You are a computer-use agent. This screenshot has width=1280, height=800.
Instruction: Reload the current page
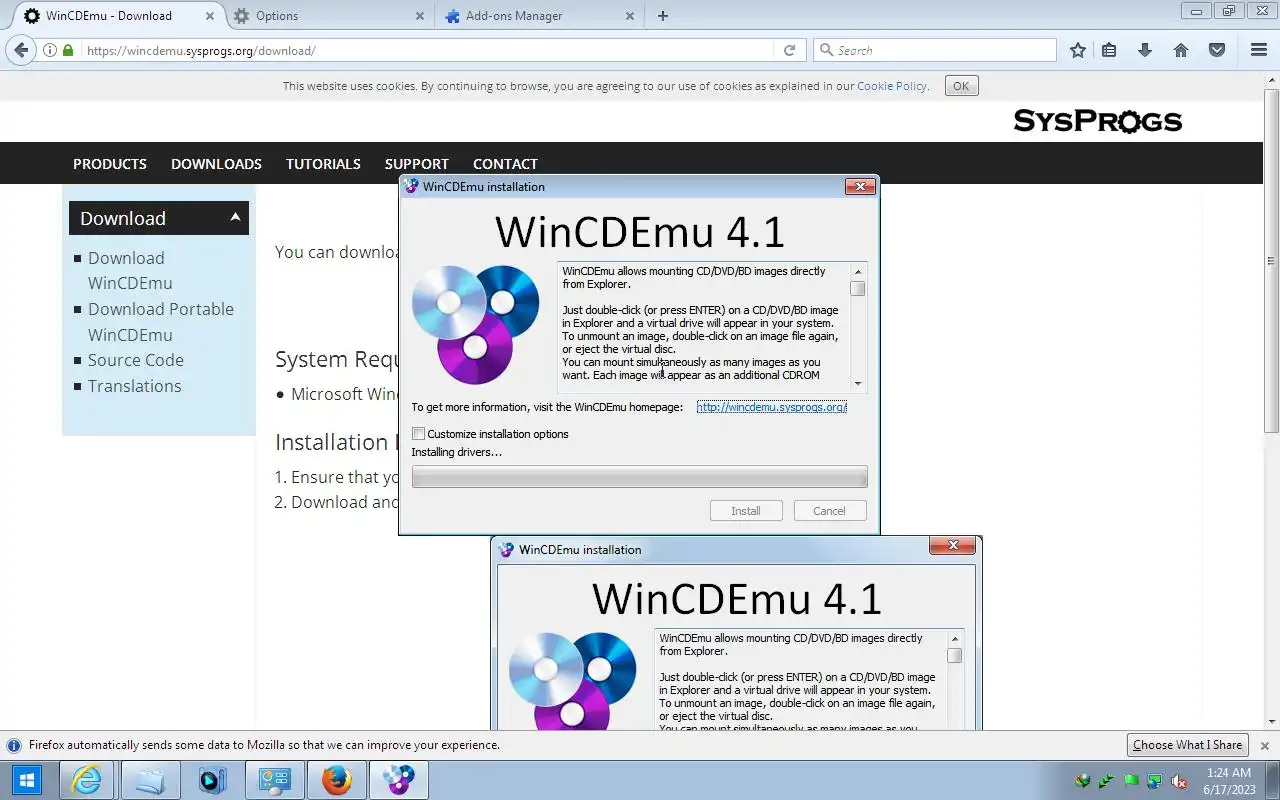coord(789,50)
